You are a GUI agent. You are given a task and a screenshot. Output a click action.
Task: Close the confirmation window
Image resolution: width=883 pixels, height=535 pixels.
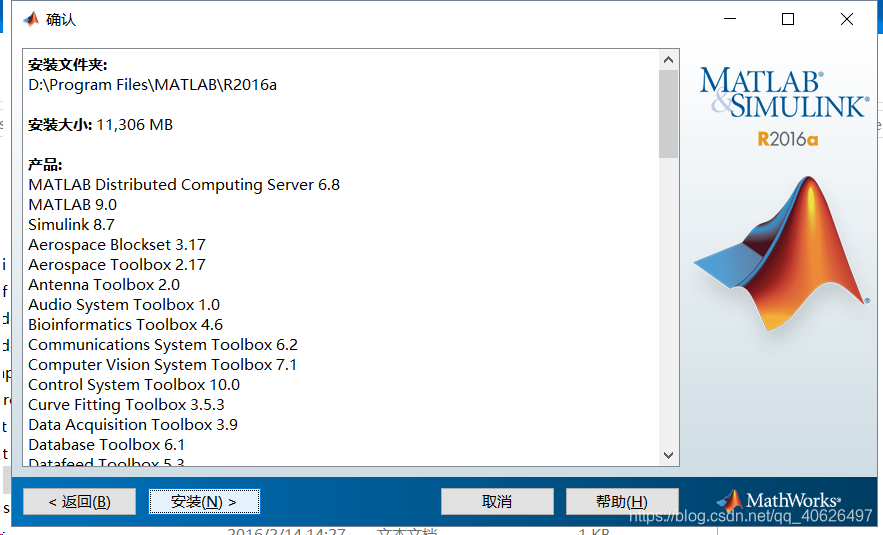pyautogui.click(x=846, y=19)
